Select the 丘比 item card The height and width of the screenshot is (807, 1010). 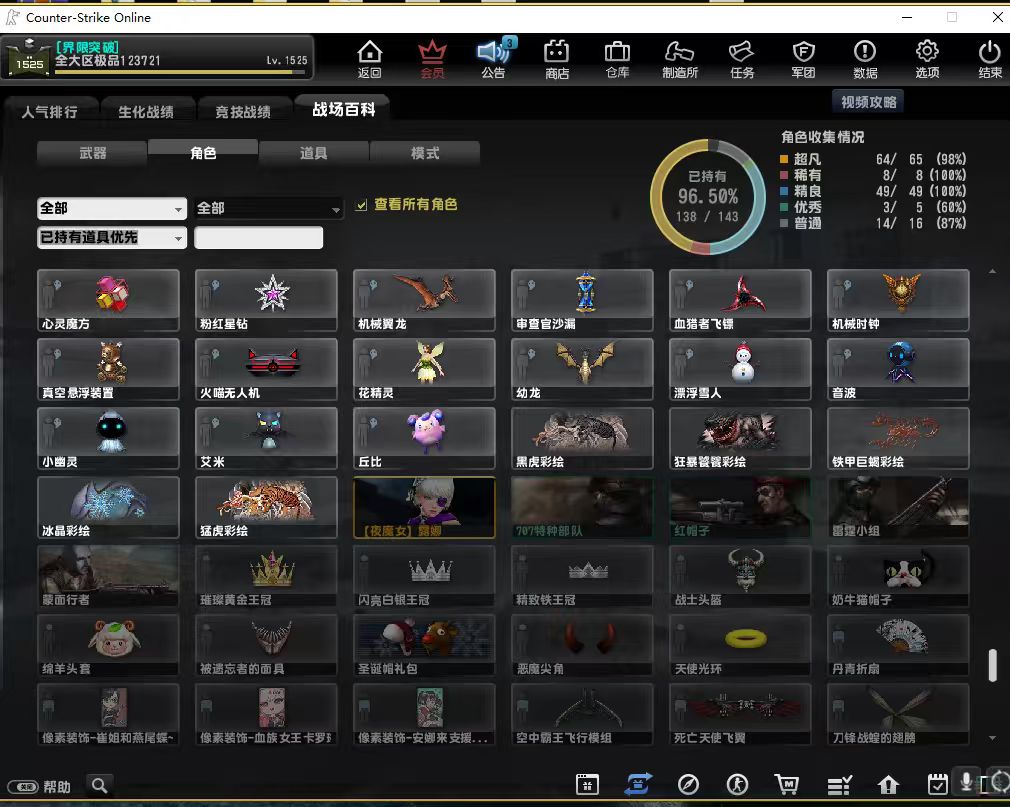pyautogui.click(x=424, y=438)
